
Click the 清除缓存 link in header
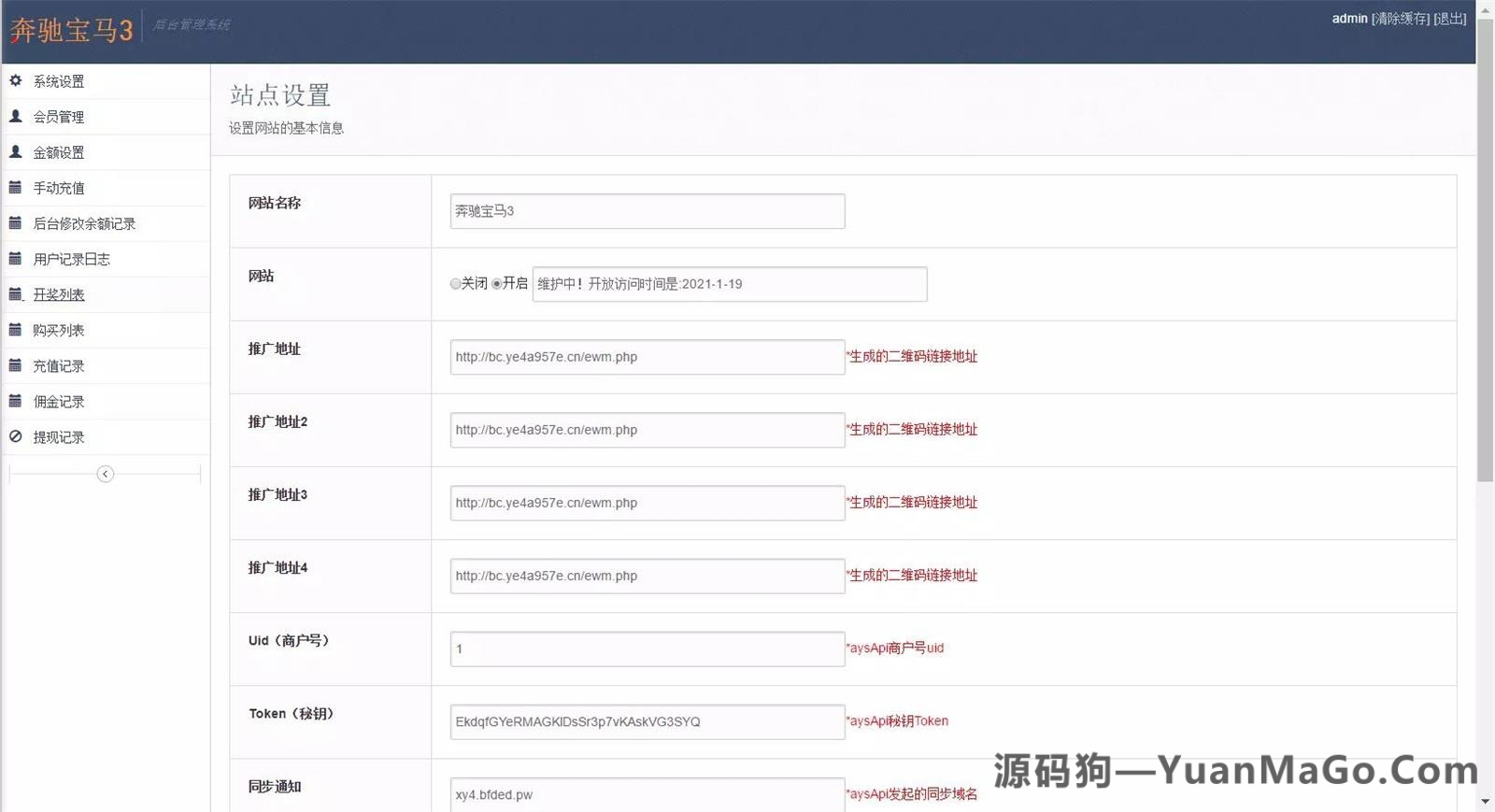pos(1401,19)
